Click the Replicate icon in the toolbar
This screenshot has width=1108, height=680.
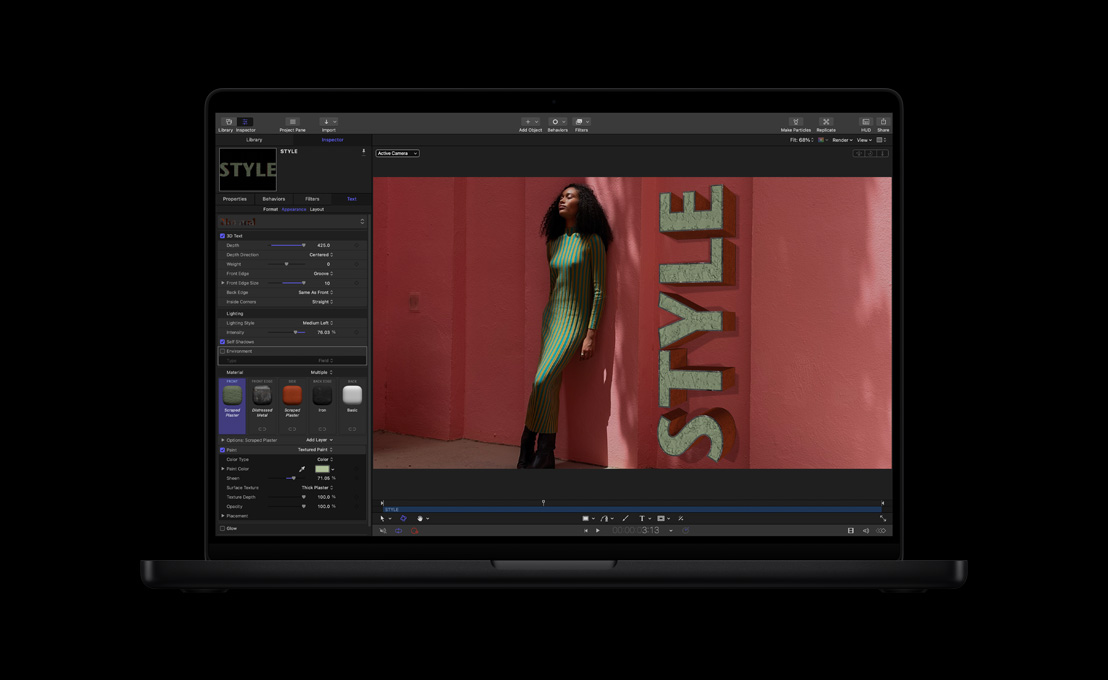[x=827, y=122]
